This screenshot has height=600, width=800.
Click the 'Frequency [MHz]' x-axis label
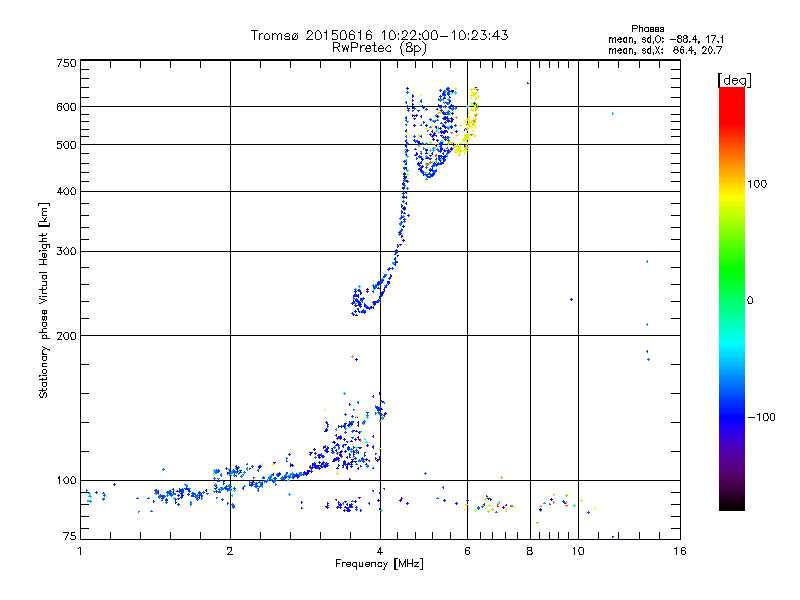379,564
